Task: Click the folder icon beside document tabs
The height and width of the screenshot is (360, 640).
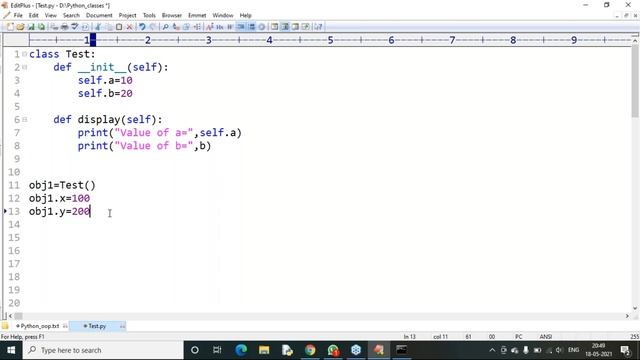Action: coord(5,326)
